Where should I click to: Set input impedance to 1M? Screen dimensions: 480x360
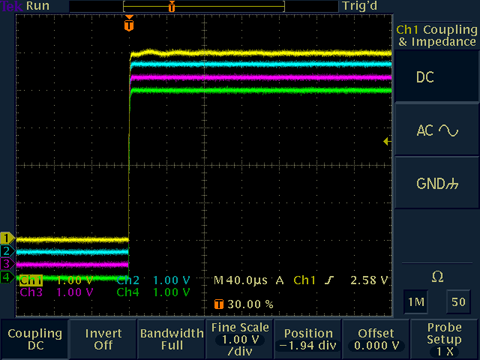[x=416, y=302]
